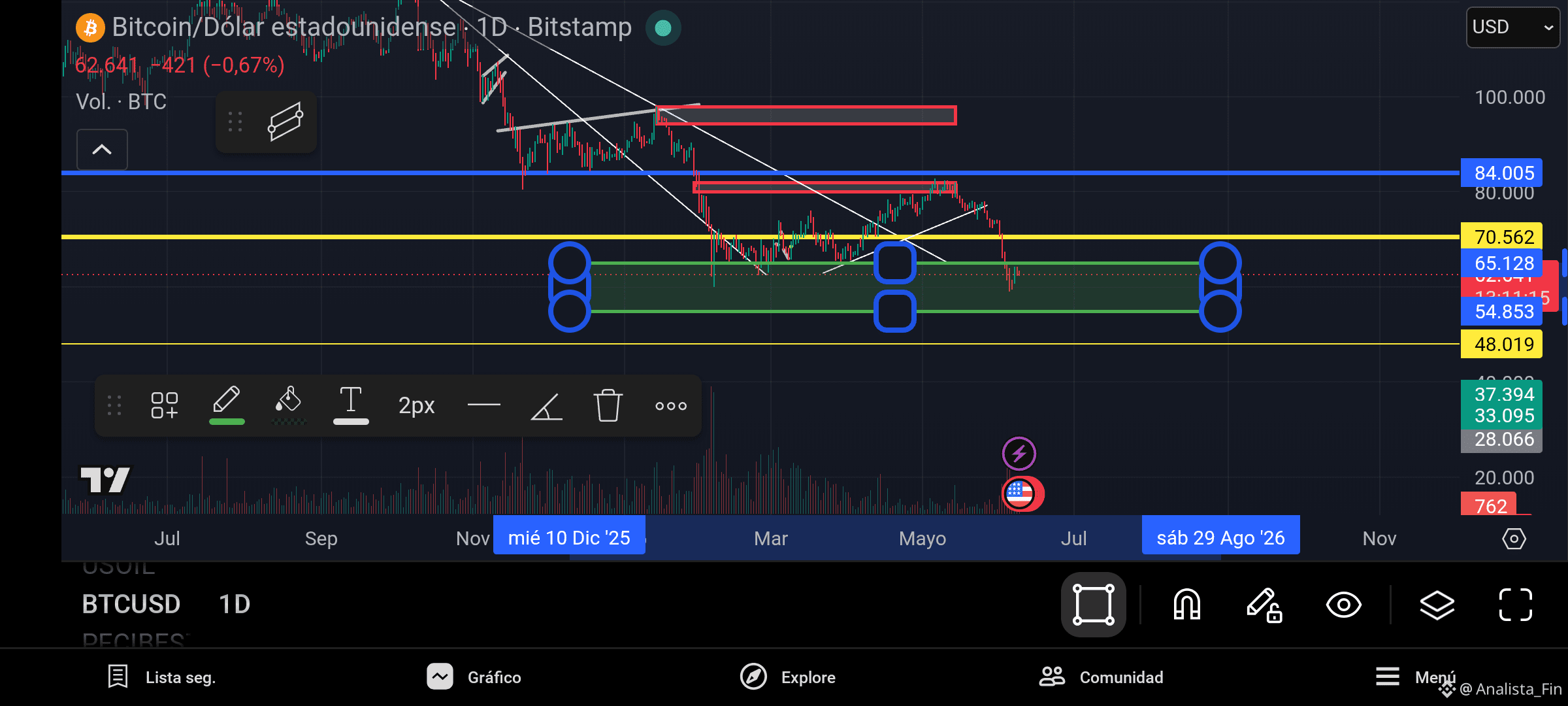Delete the selected drawing with trash icon
This screenshot has width=1568, height=706.
pos(608,405)
